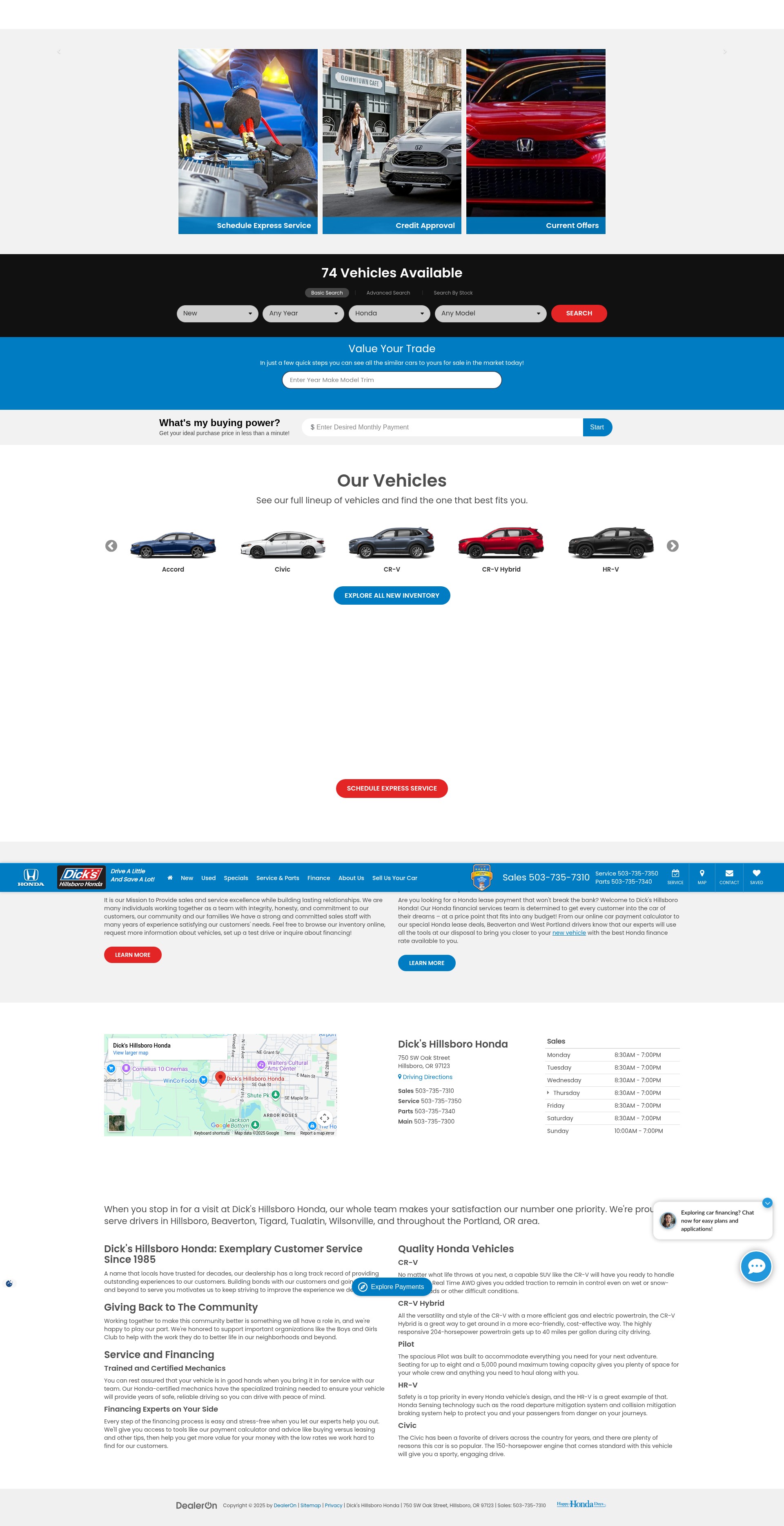The width and height of the screenshot is (784, 1526).
Task: Click Explore All New Inventory button
Action: coord(392,595)
